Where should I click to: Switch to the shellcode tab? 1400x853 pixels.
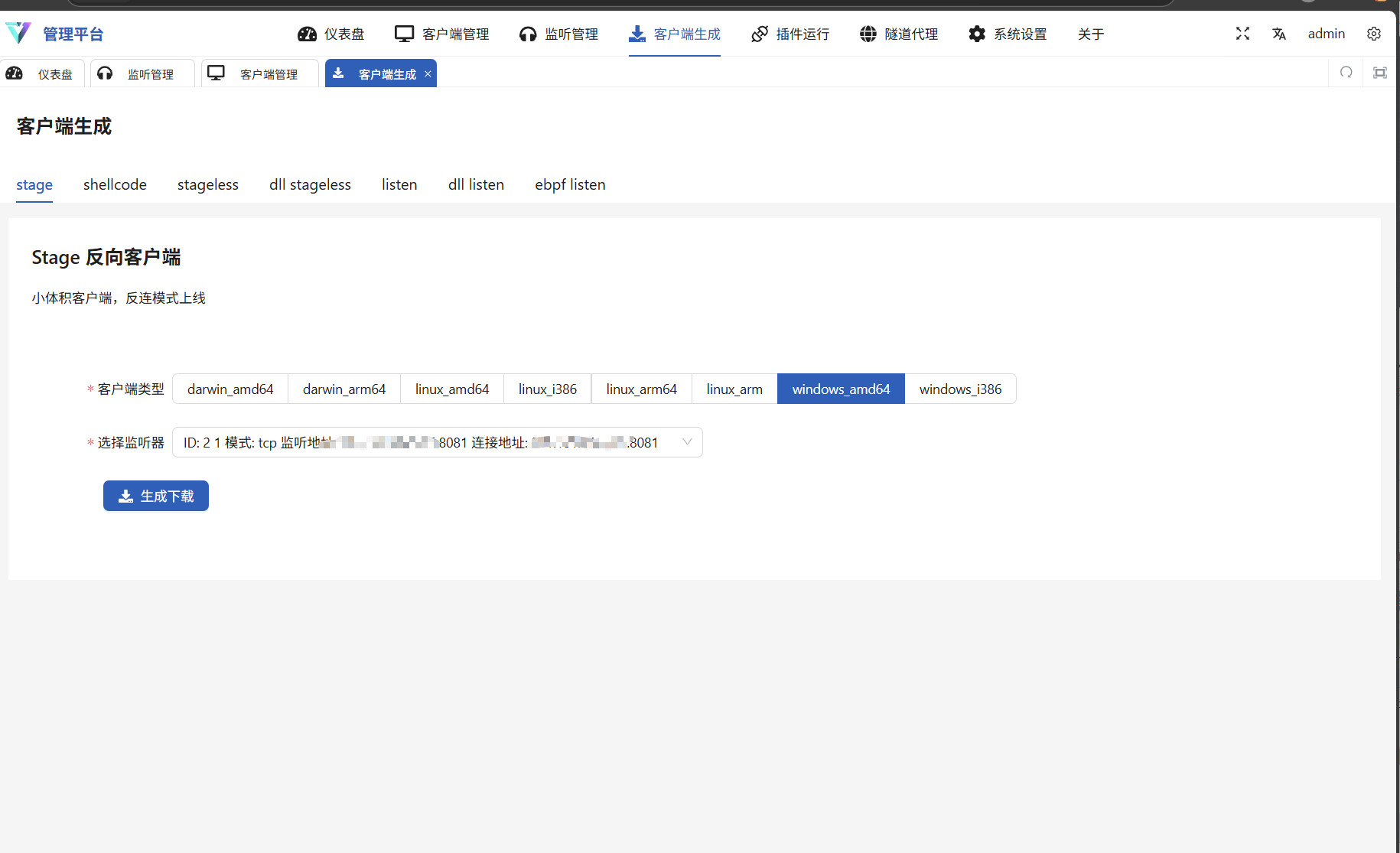(x=115, y=184)
